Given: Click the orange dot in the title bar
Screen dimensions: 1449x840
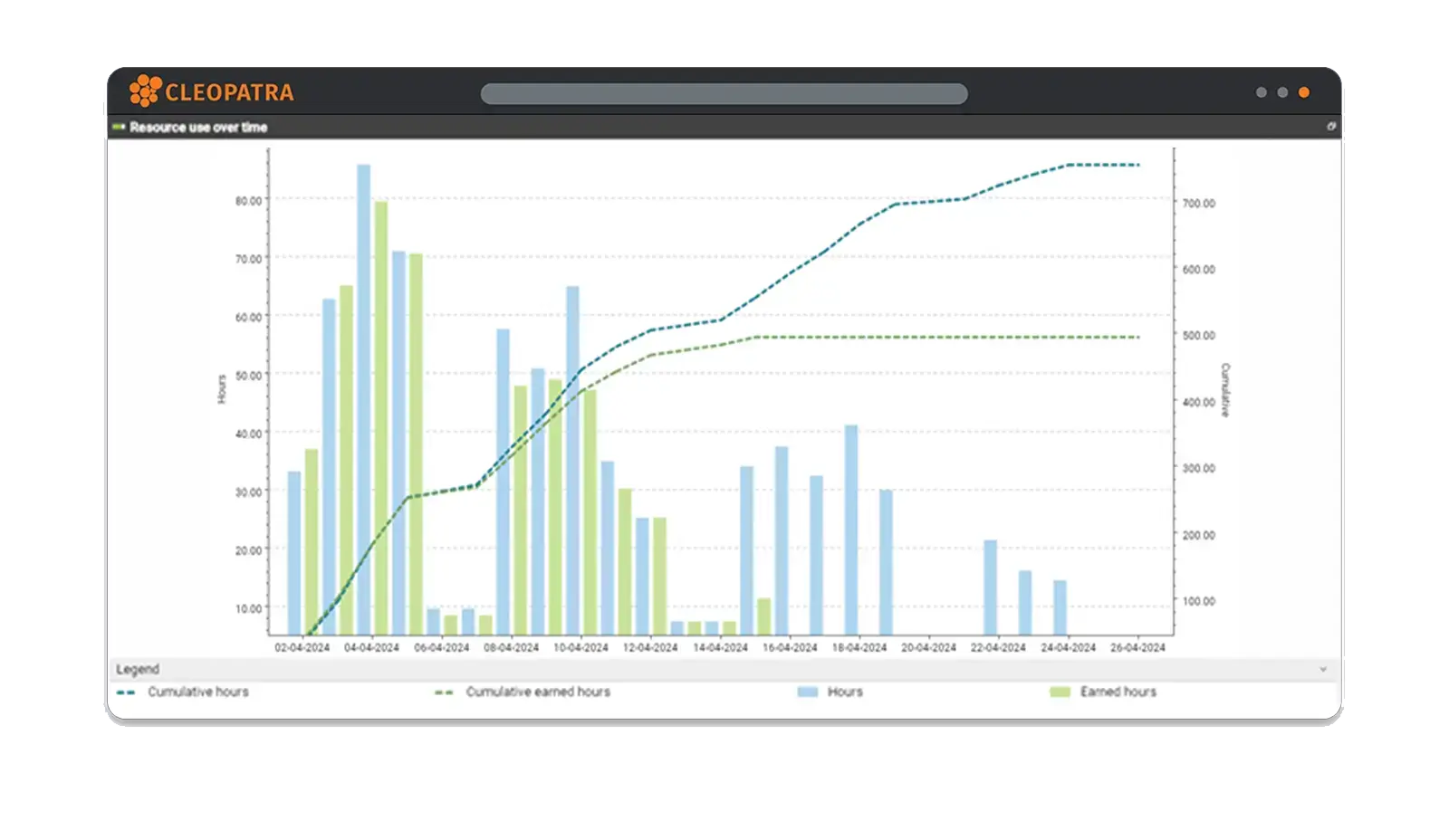Looking at the screenshot, I should click(x=1304, y=92).
